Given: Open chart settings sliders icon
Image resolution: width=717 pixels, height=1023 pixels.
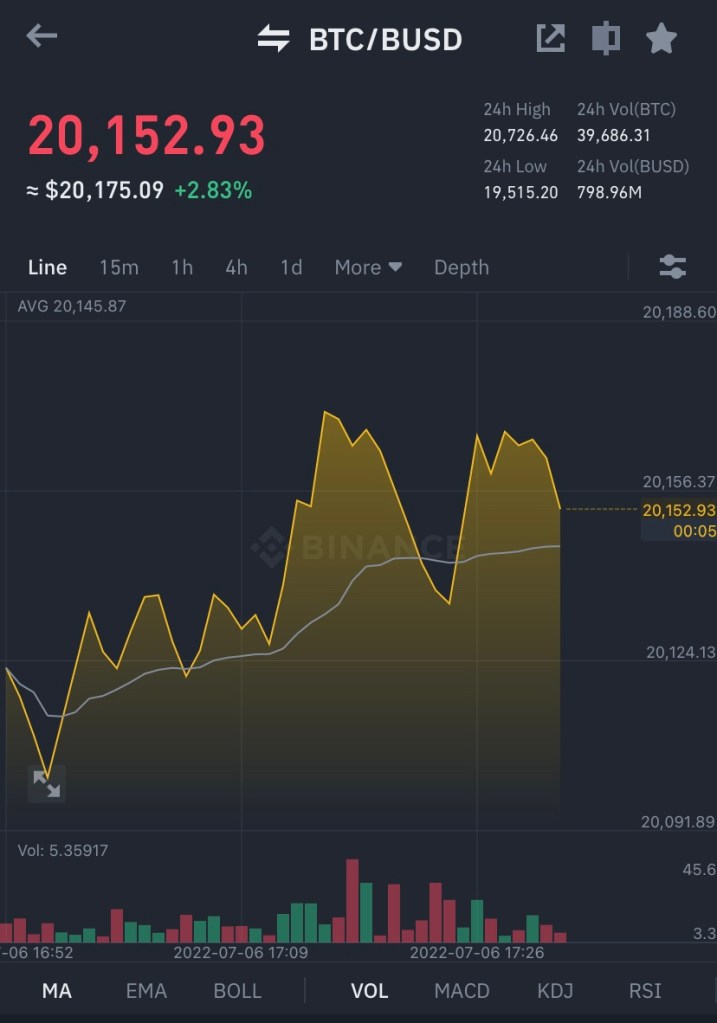Looking at the screenshot, I should click(673, 266).
